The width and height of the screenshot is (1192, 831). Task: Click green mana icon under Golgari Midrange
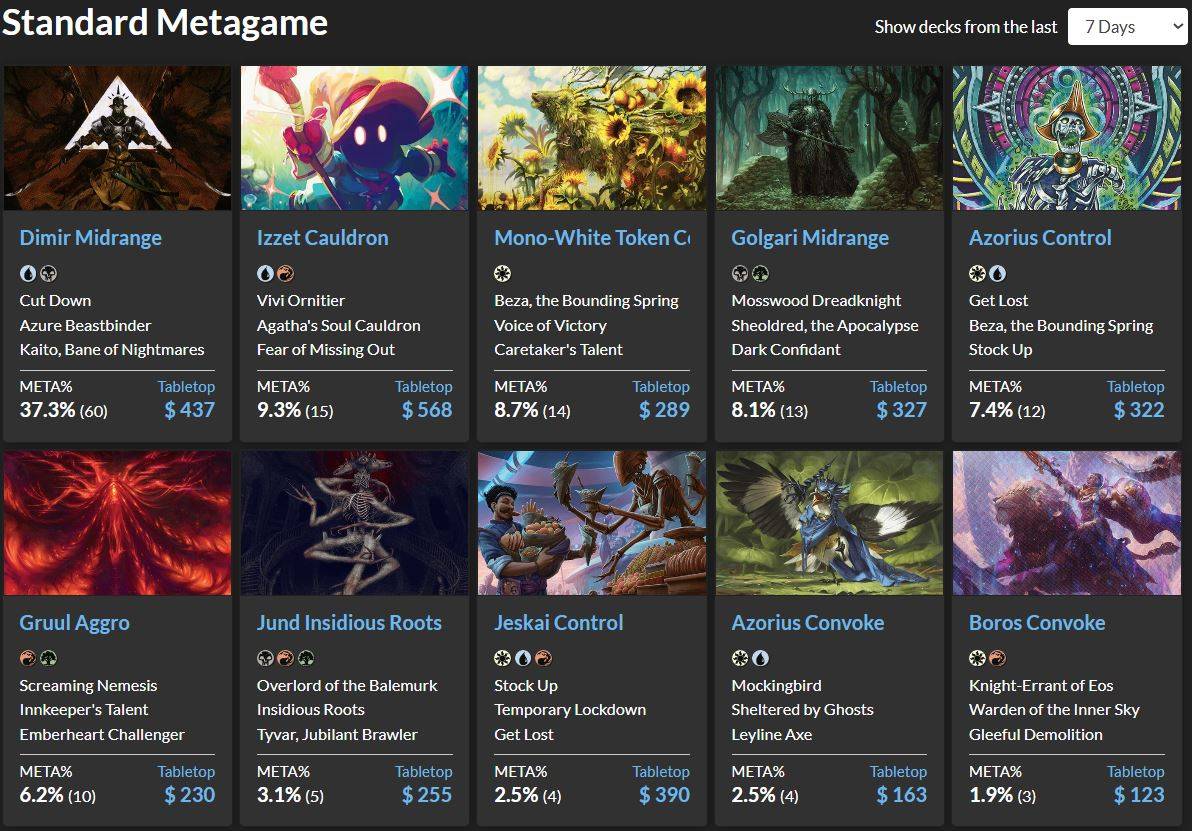coord(760,273)
